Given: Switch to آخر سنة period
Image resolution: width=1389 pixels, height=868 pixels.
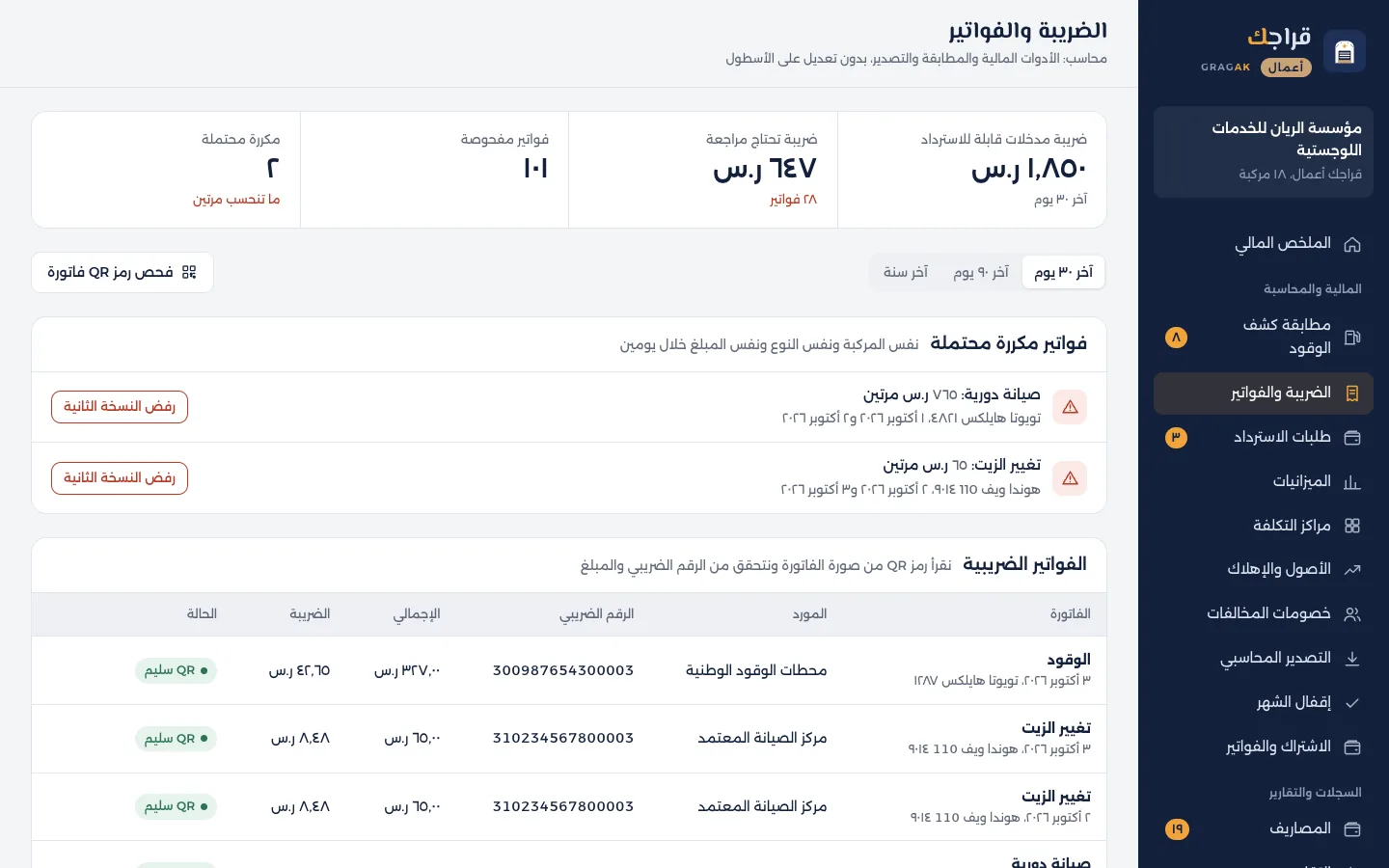Looking at the screenshot, I should click(x=906, y=273).
